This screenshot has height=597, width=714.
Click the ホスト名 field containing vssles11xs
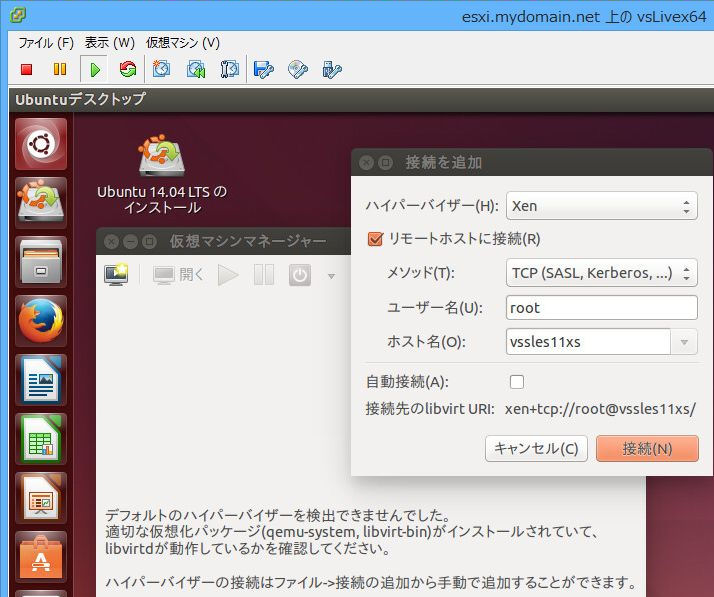pyautogui.click(x=588, y=342)
